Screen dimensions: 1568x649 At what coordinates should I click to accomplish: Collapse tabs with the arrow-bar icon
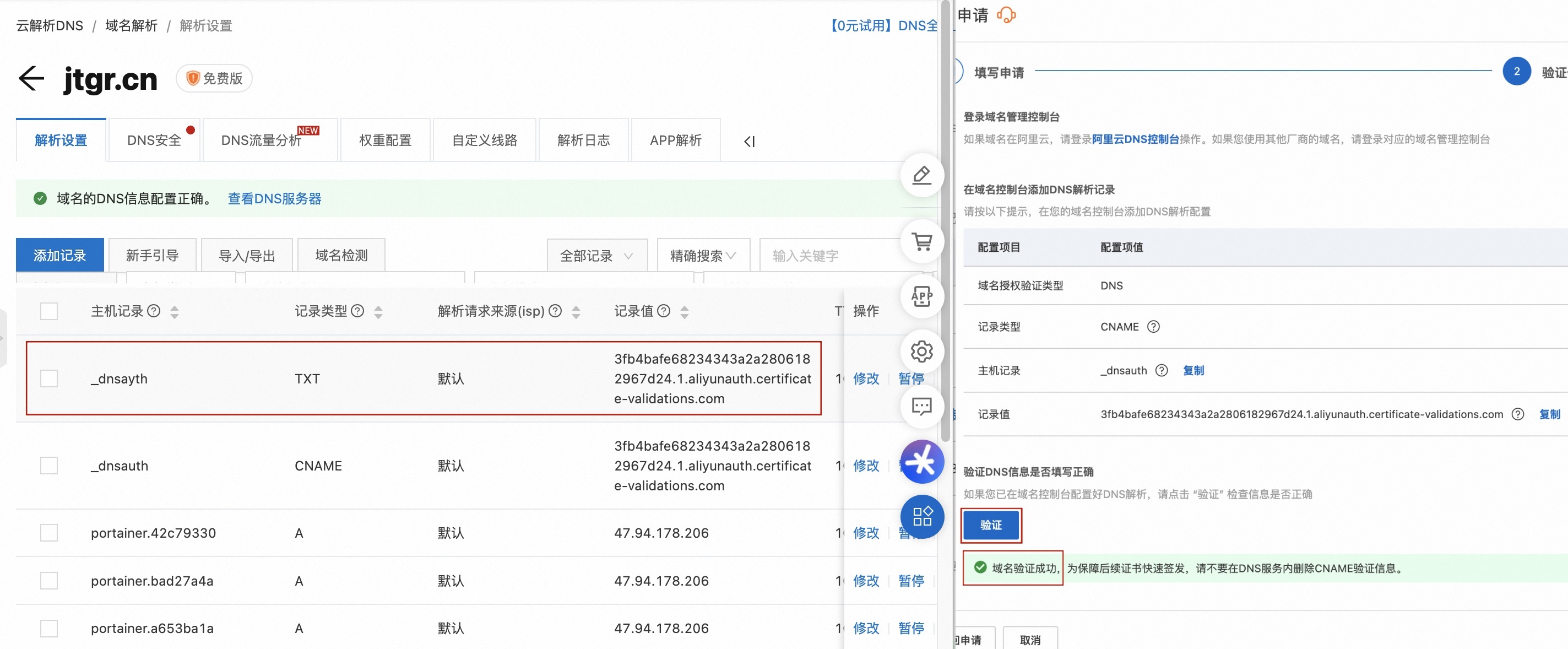pyautogui.click(x=750, y=141)
